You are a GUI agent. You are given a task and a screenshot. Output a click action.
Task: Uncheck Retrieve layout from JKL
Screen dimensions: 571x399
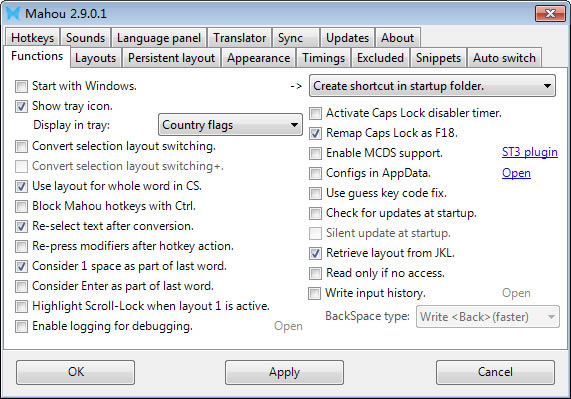click(x=315, y=253)
